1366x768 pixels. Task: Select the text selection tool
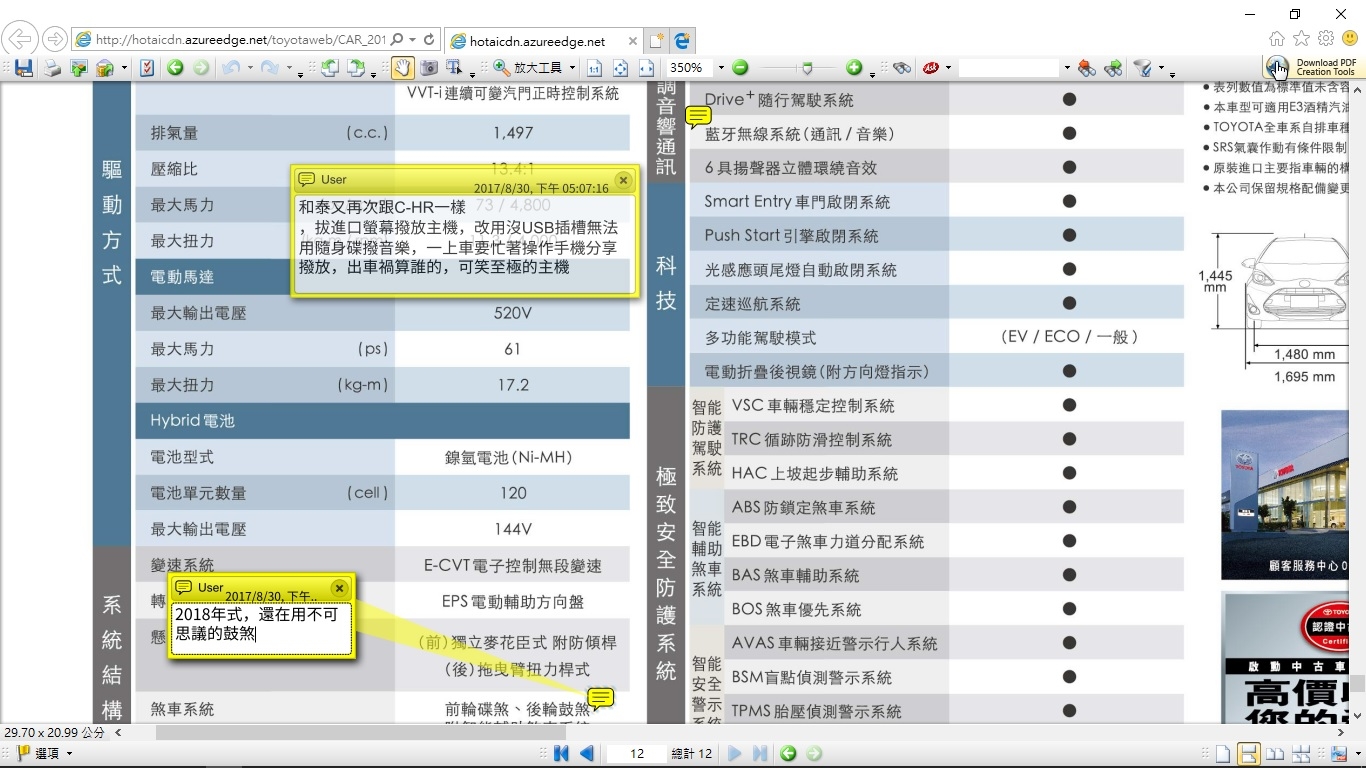click(455, 68)
